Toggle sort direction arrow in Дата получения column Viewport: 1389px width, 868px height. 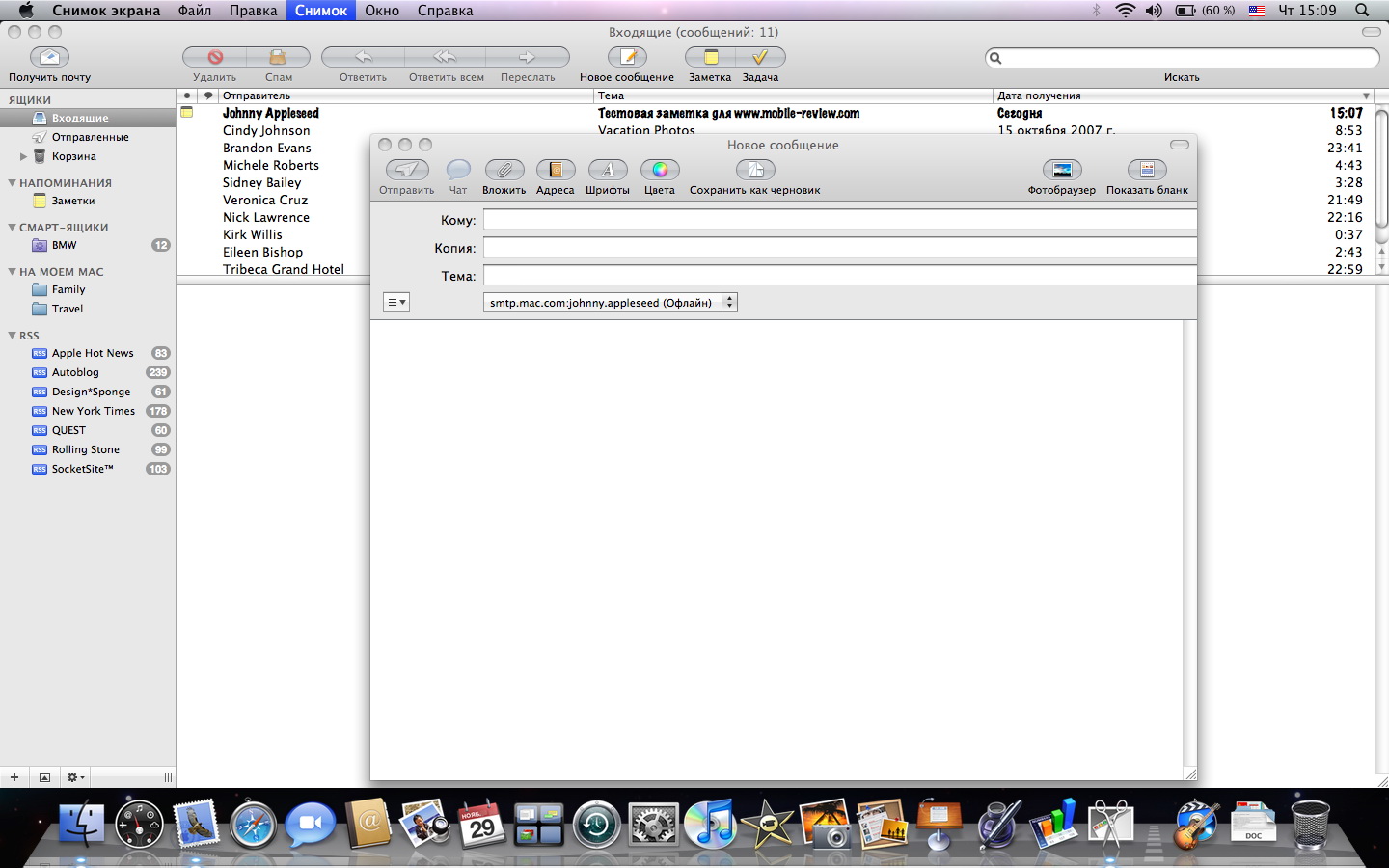point(1366,95)
